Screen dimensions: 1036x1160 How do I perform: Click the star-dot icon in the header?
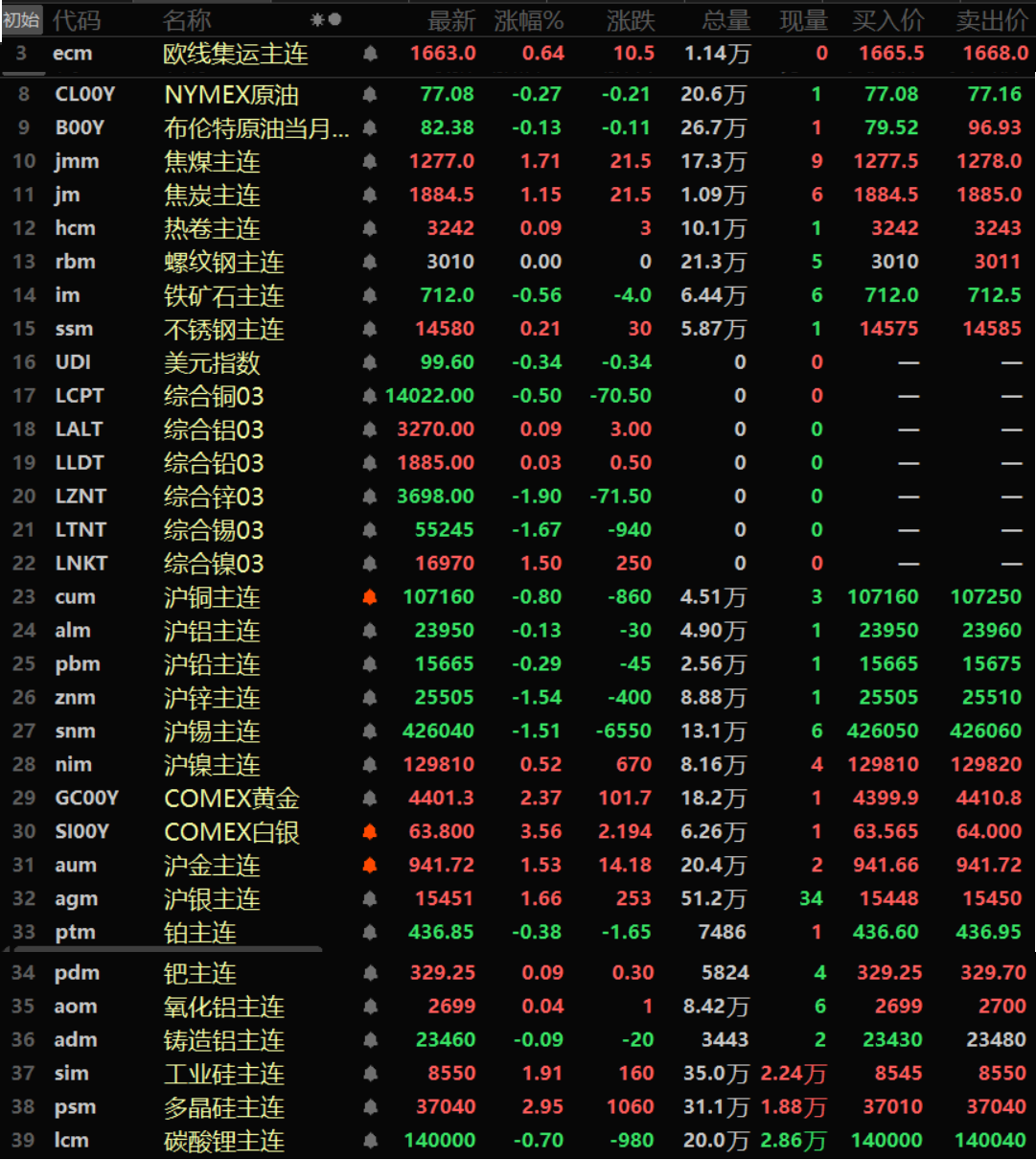pos(326,20)
